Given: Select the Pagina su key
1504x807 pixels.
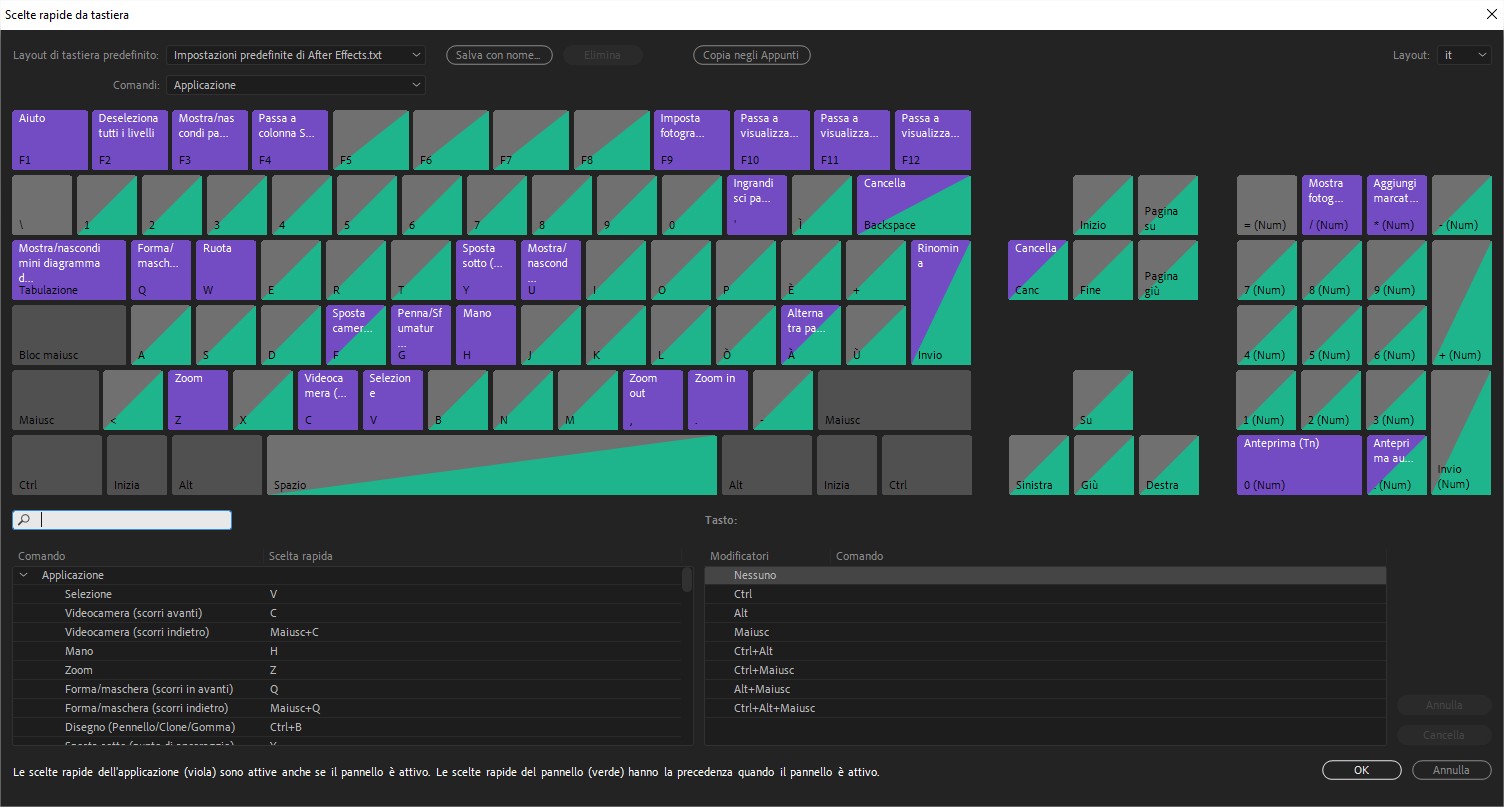Looking at the screenshot, I should [x=1168, y=205].
